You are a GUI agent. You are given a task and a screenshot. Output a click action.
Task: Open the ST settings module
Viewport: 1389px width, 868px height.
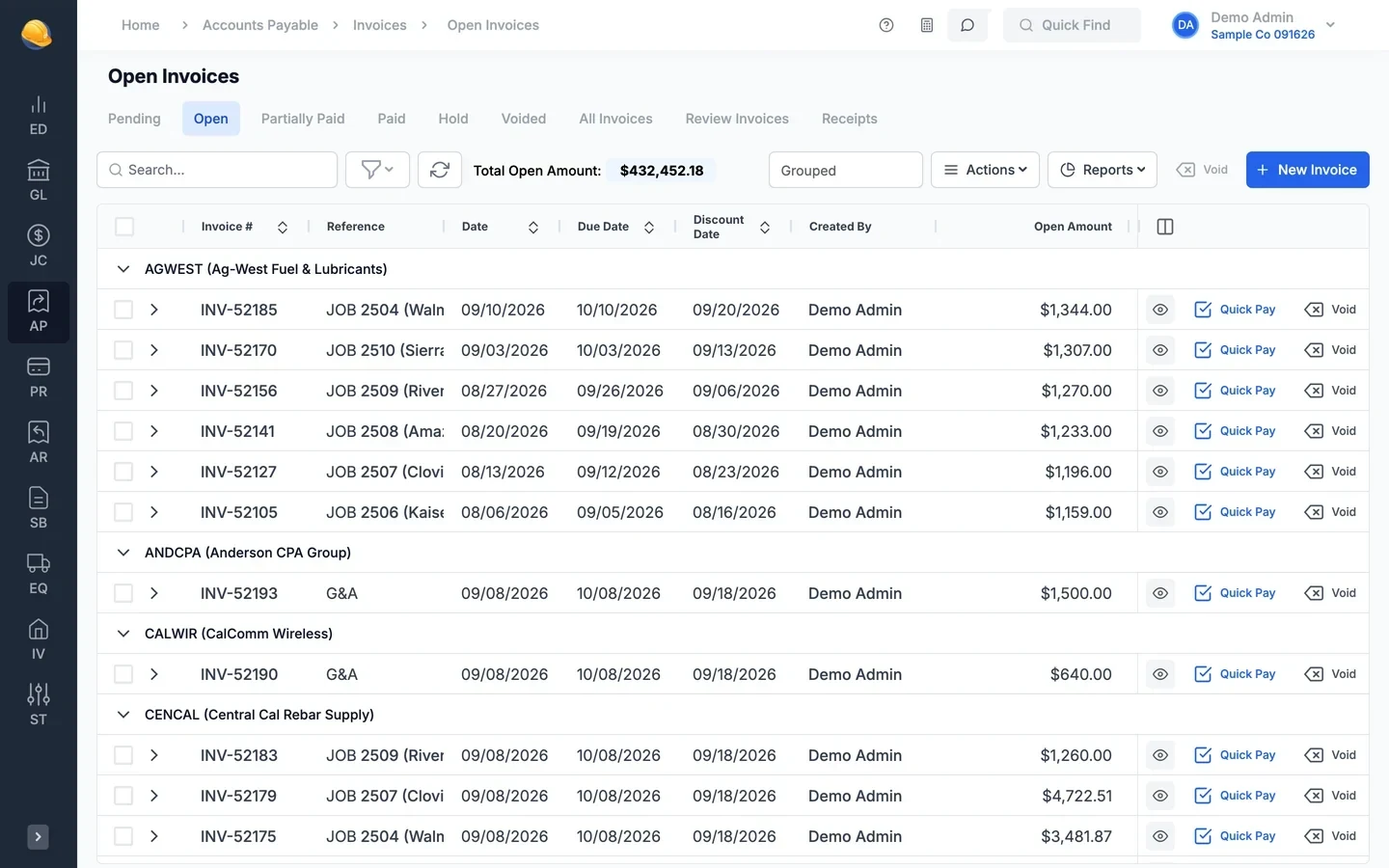pos(39,706)
